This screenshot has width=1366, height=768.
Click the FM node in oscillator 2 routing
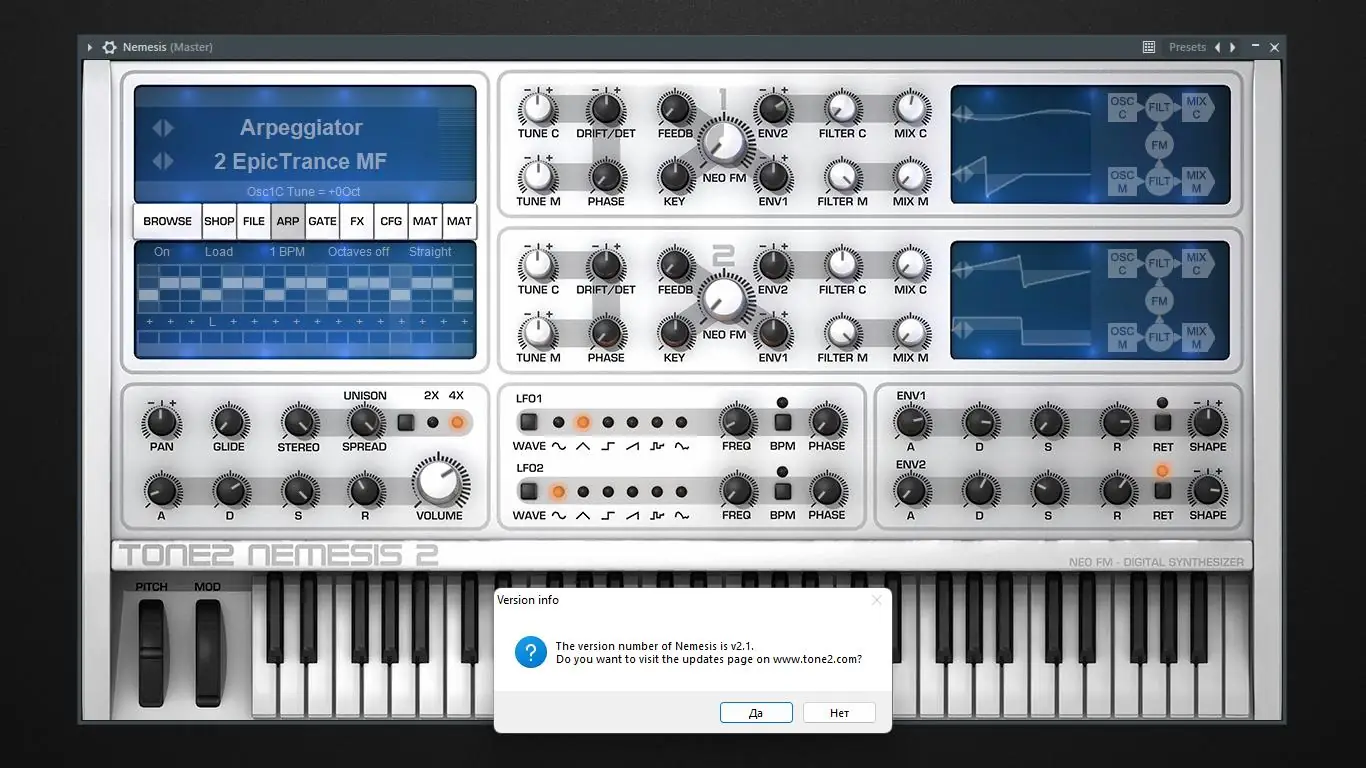[x=1159, y=300]
